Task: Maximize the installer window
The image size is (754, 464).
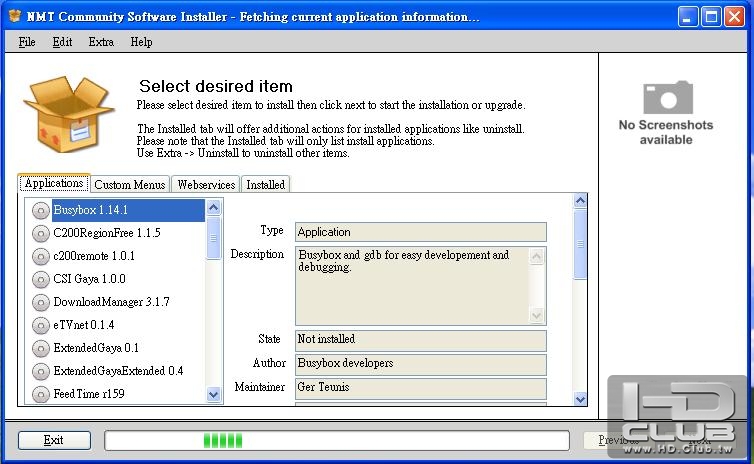Action: click(x=711, y=17)
